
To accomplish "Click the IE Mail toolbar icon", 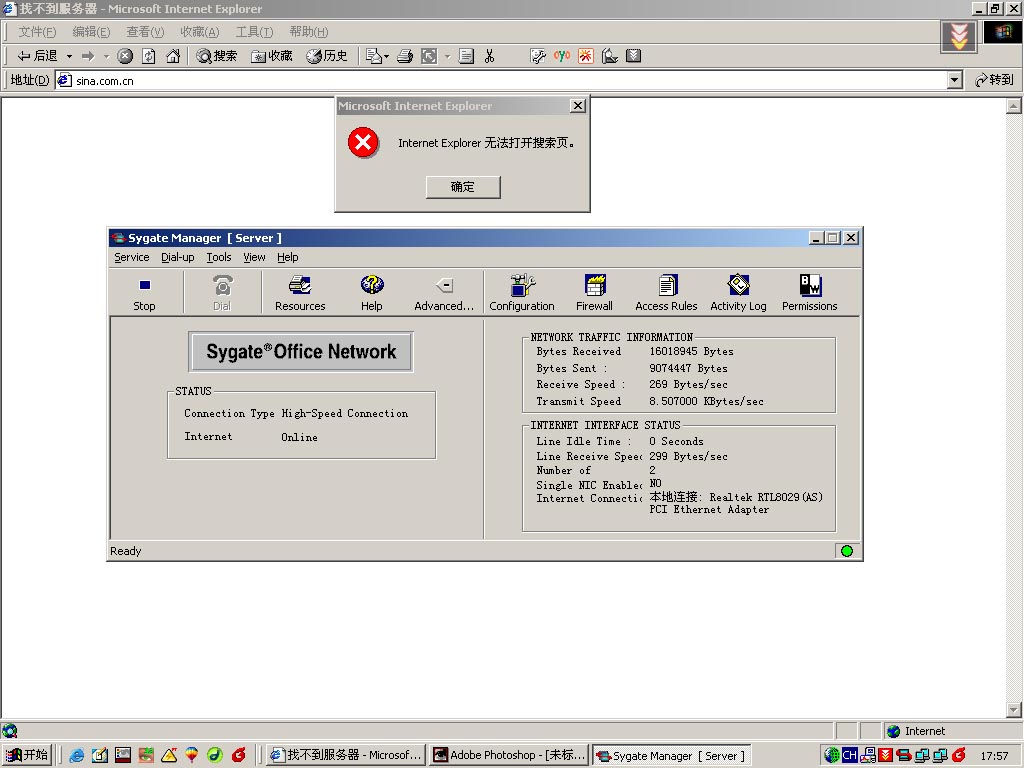I will click(373, 57).
